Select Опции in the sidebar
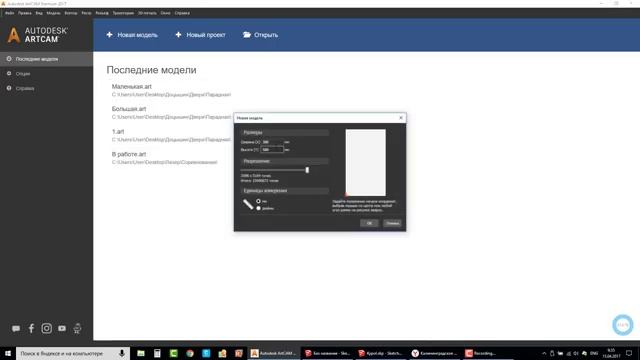The image size is (640, 360). [x=47, y=74]
